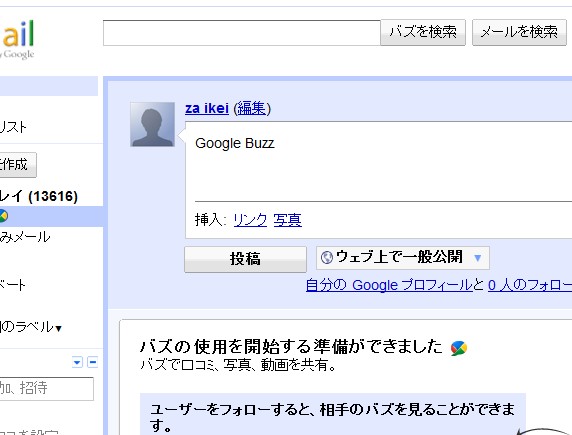Open the ベート sidebar item
Viewport: 572px width, 435px height.
tap(13, 285)
